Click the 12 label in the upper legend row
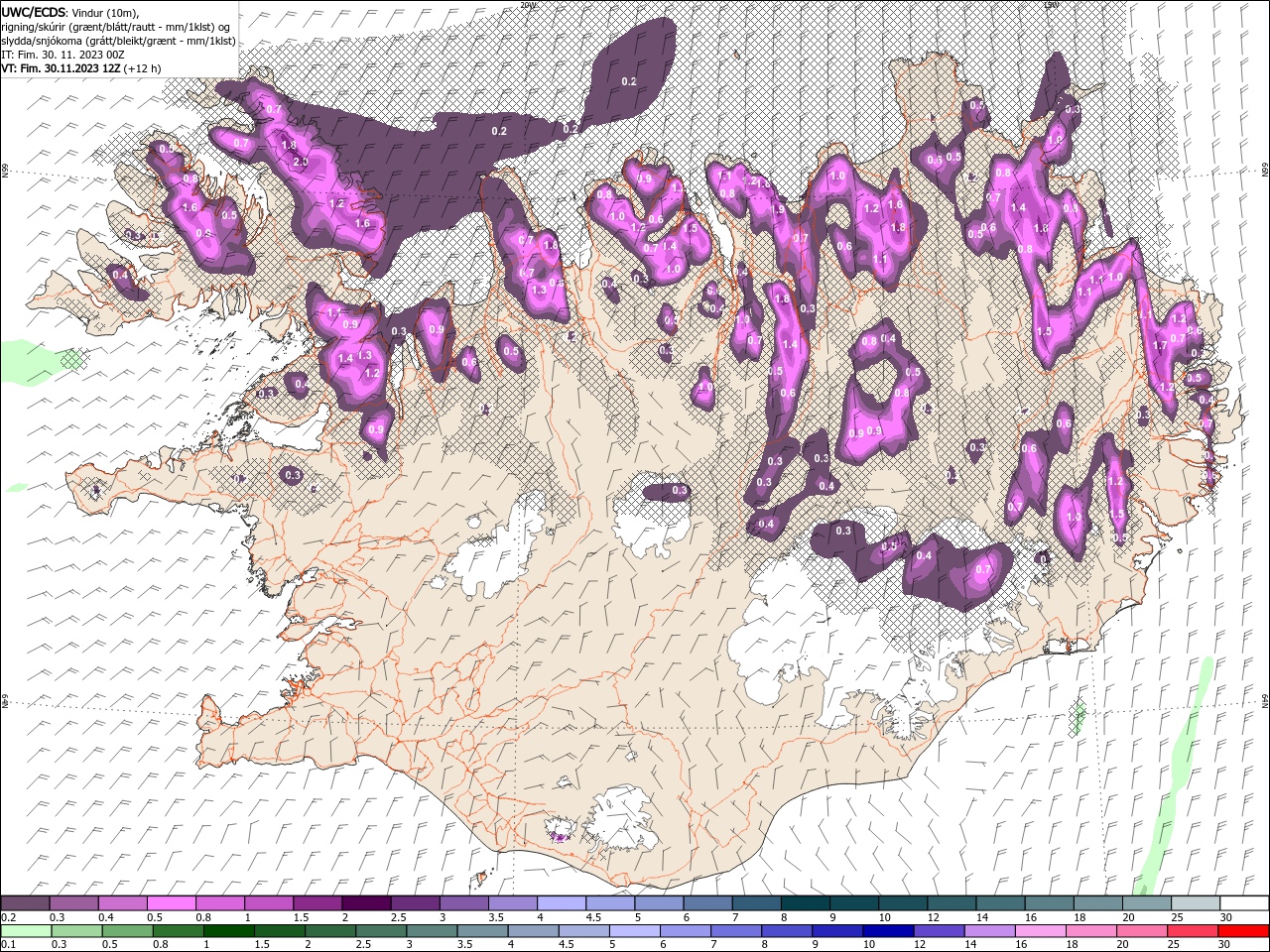Image resolution: width=1270 pixels, height=952 pixels. tap(932, 917)
